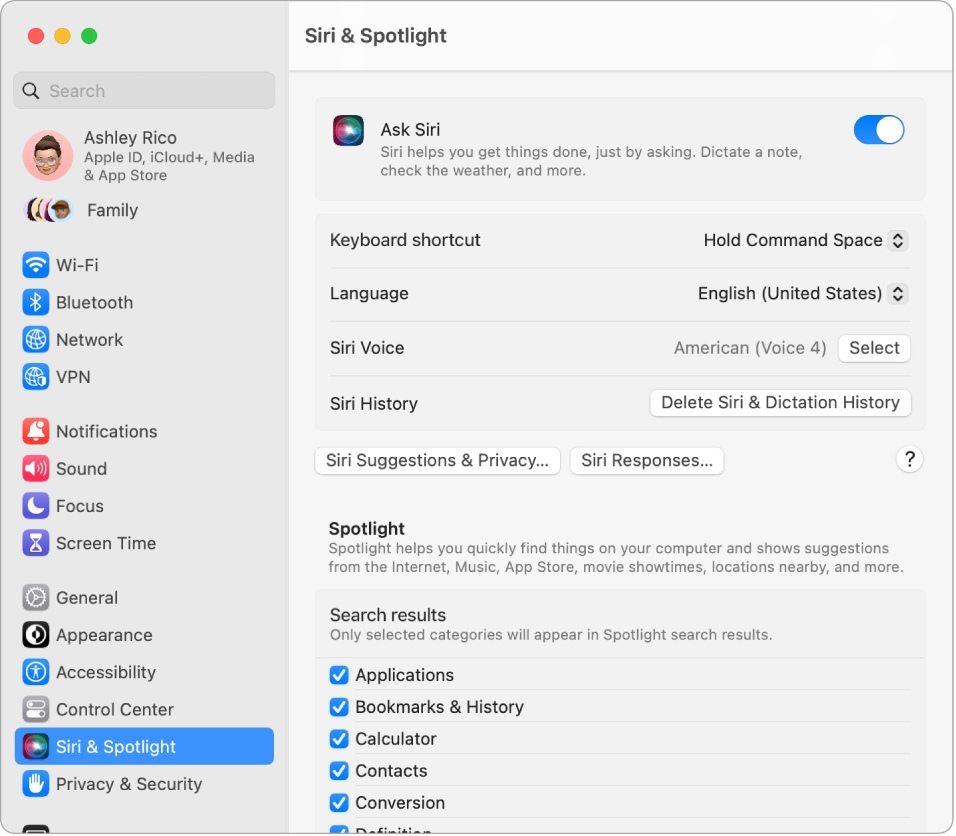Open Siri Suggestions & Privacy options
The height and width of the screenshot is (836, 956).
[437, 461]
